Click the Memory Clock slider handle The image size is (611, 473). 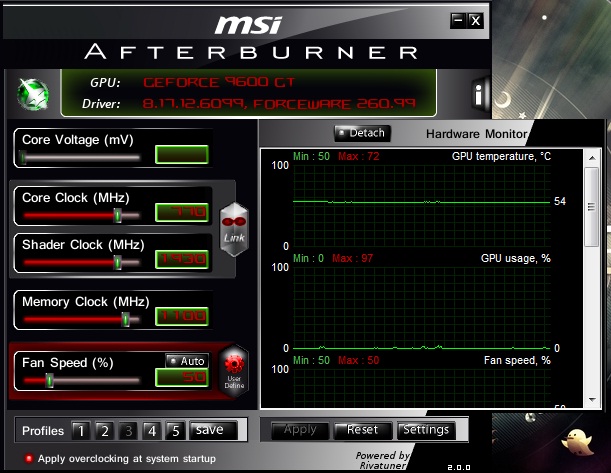click(x=125, y=320)
